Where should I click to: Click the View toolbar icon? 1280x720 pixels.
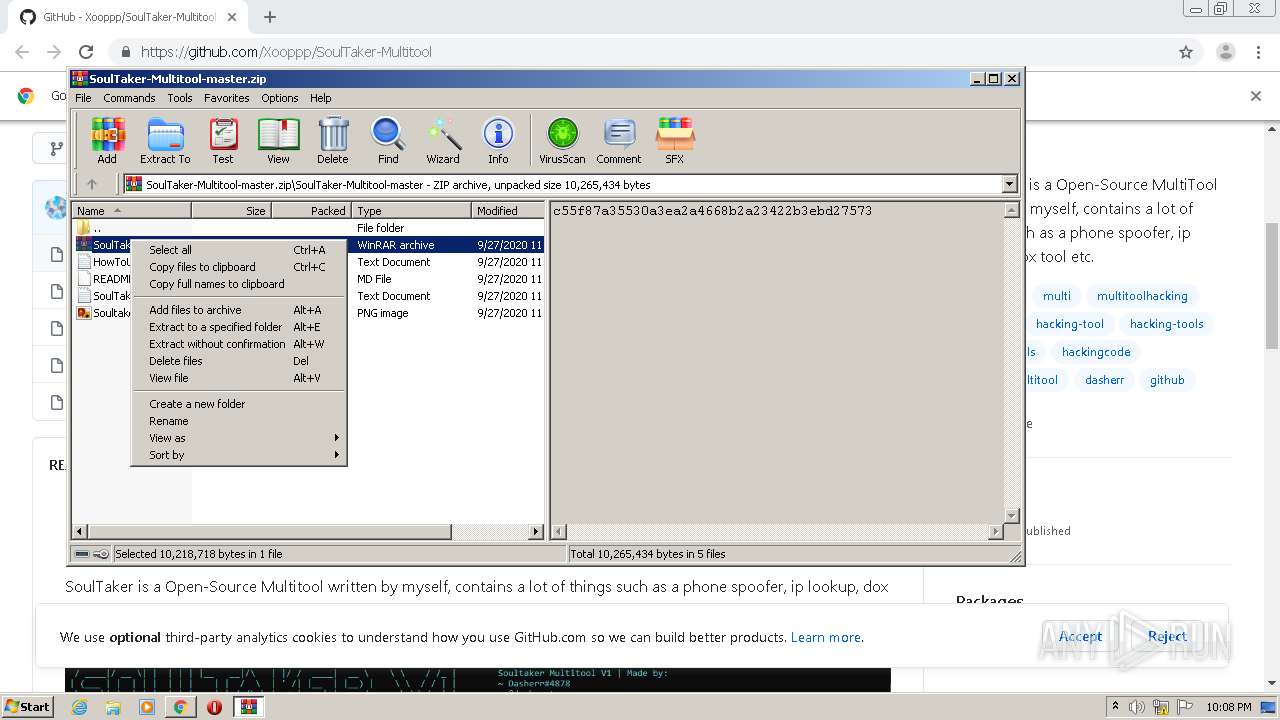coord(278,140)
